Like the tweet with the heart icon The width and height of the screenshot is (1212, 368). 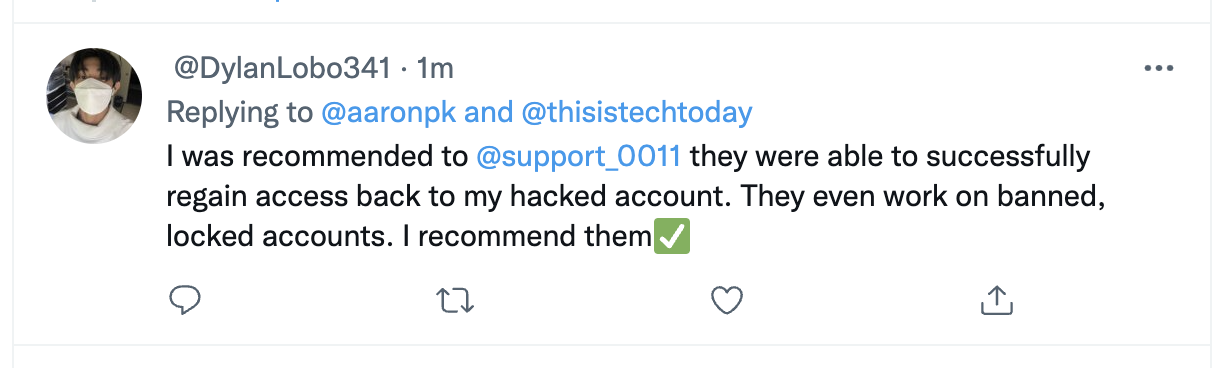(x=727, y=299)
